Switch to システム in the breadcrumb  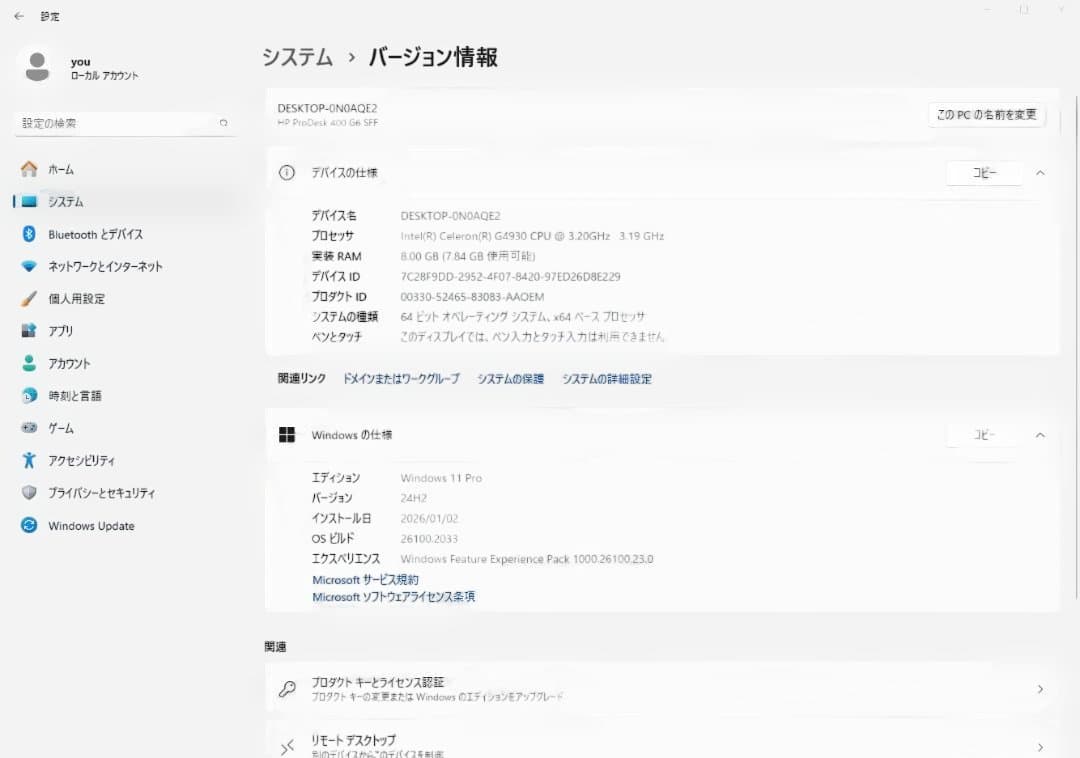click(x=297, y=58)
